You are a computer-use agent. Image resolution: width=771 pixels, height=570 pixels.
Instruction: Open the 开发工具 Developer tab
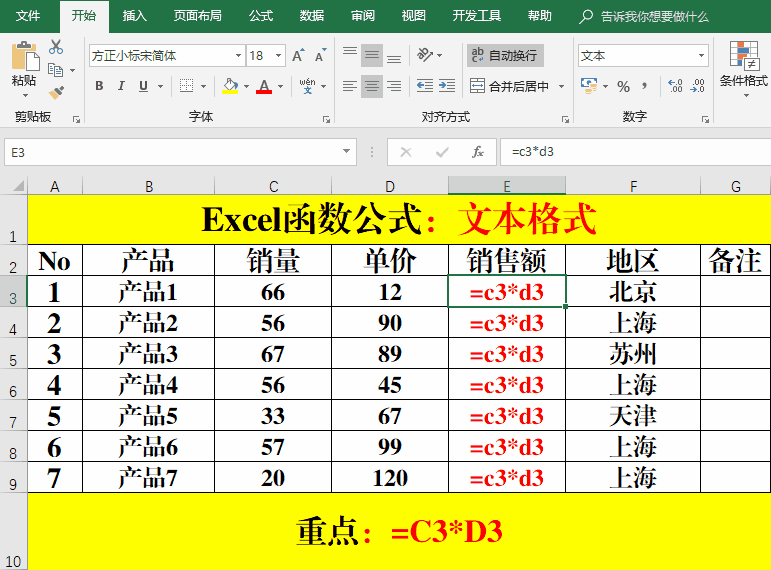point(476,16)
